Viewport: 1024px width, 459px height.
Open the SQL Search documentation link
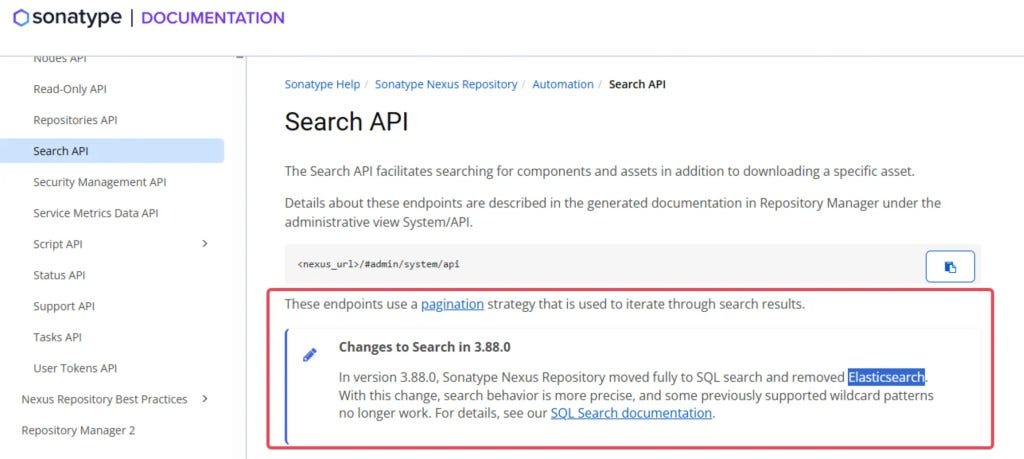[x=631, y=413]
